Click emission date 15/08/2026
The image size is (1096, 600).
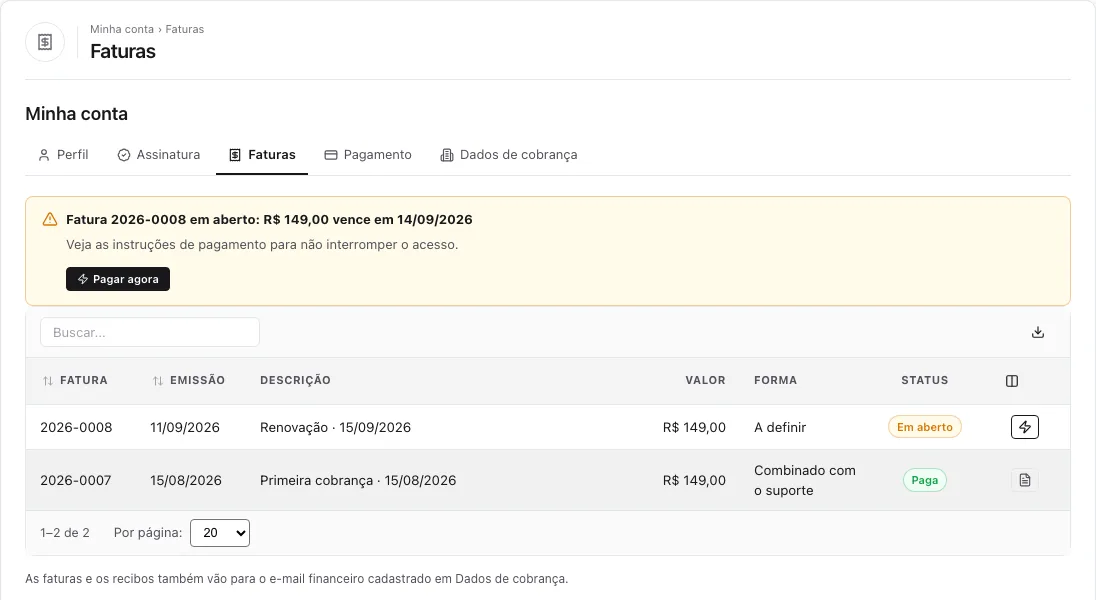click(x=186, y=480)
